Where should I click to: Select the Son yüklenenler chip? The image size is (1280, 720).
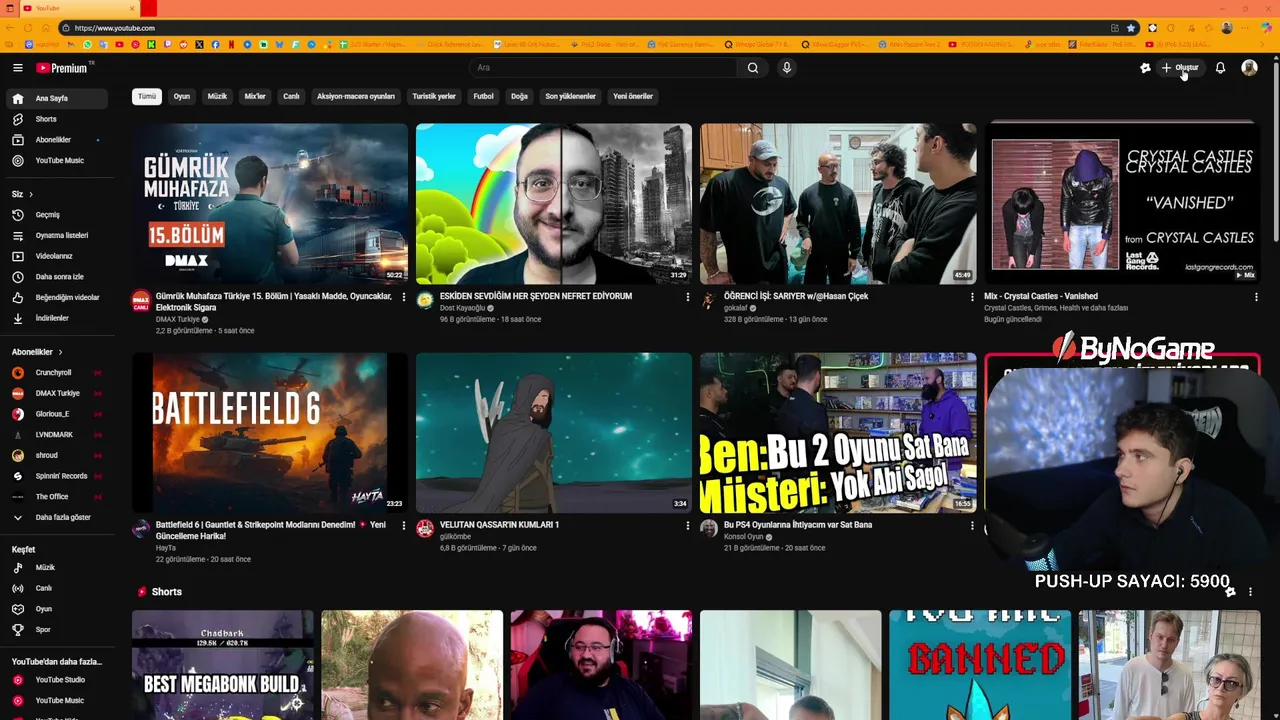pos(570,96)
